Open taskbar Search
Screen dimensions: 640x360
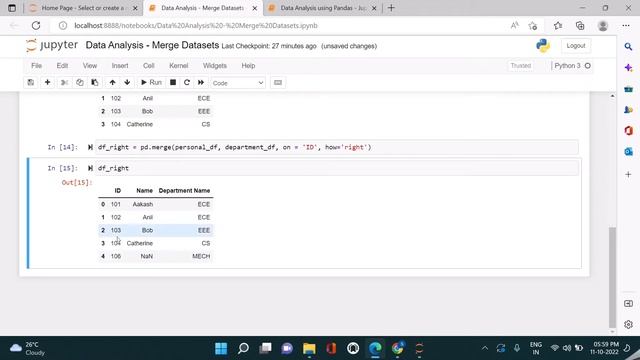[x=243, y=348]
